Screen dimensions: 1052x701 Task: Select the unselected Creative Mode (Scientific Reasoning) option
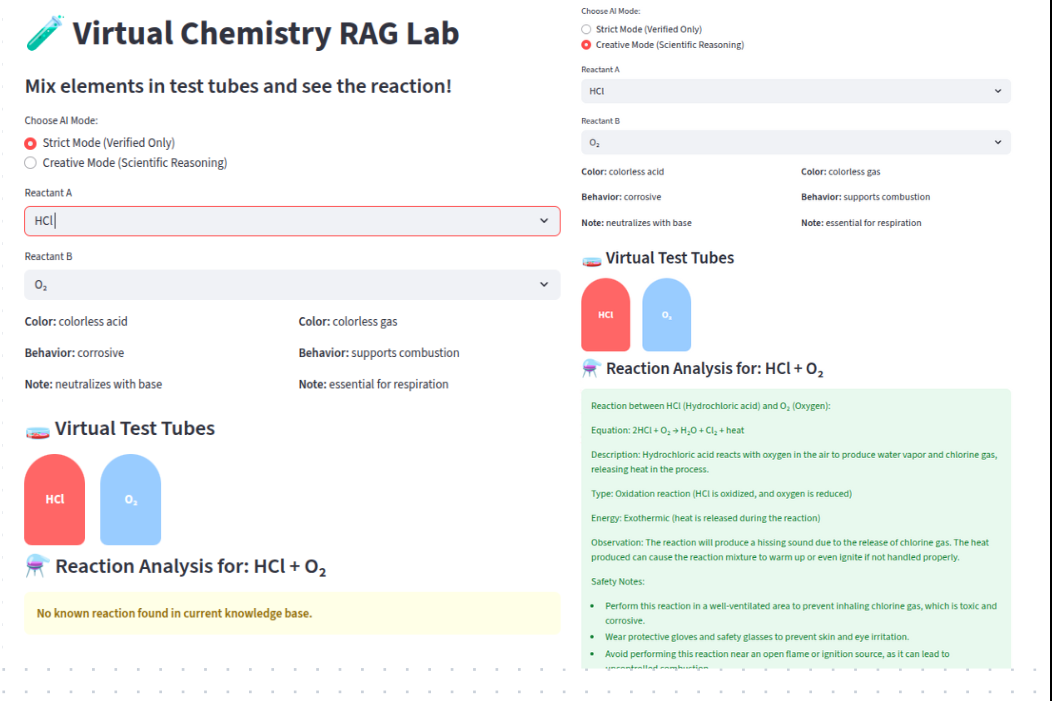31,163
